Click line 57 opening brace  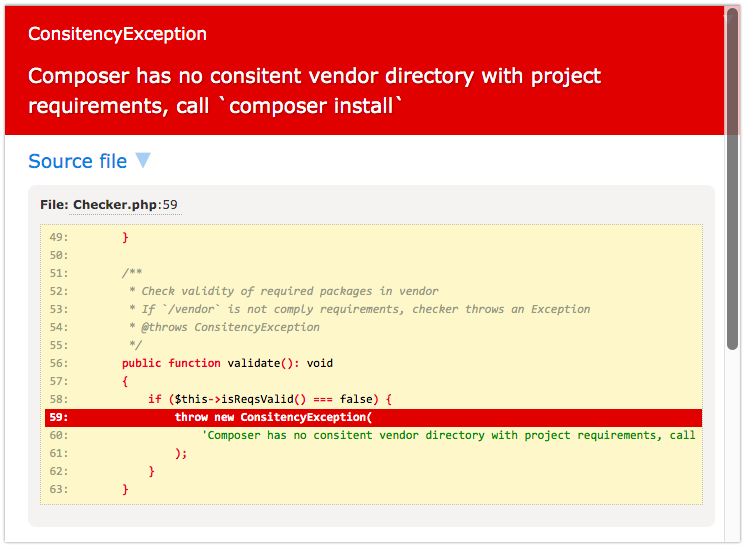pyautogui.click(x=125, y=381)
